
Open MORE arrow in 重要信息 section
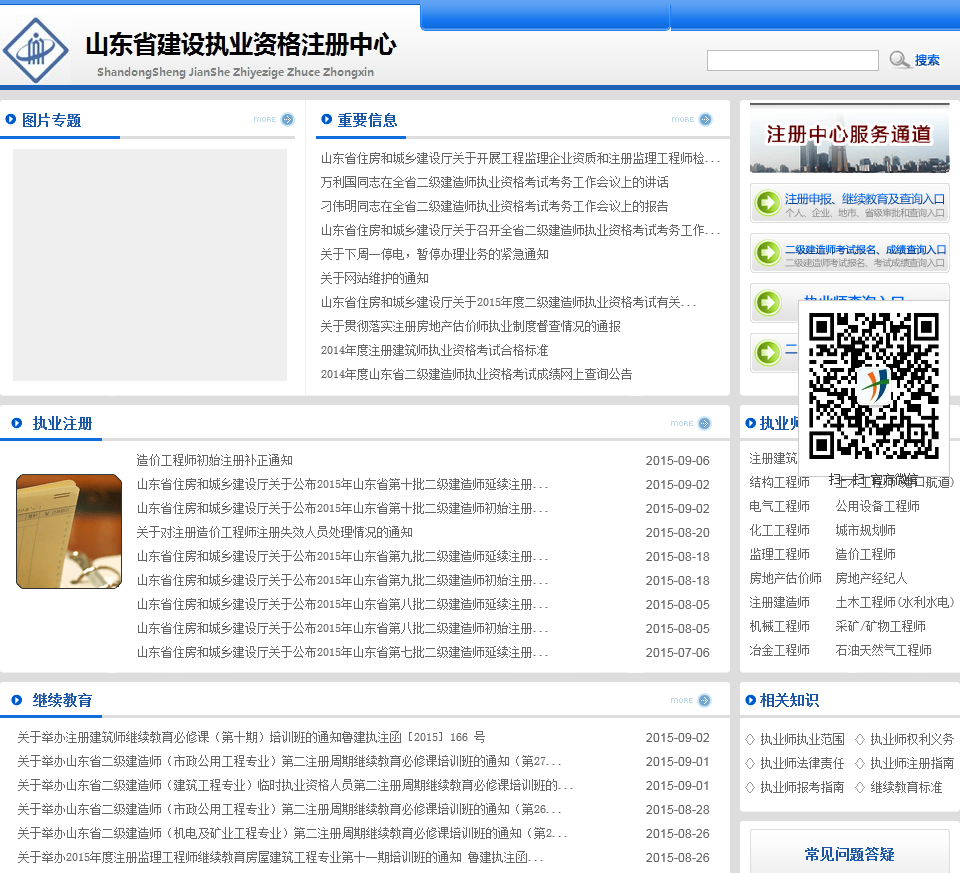point(705,120)
